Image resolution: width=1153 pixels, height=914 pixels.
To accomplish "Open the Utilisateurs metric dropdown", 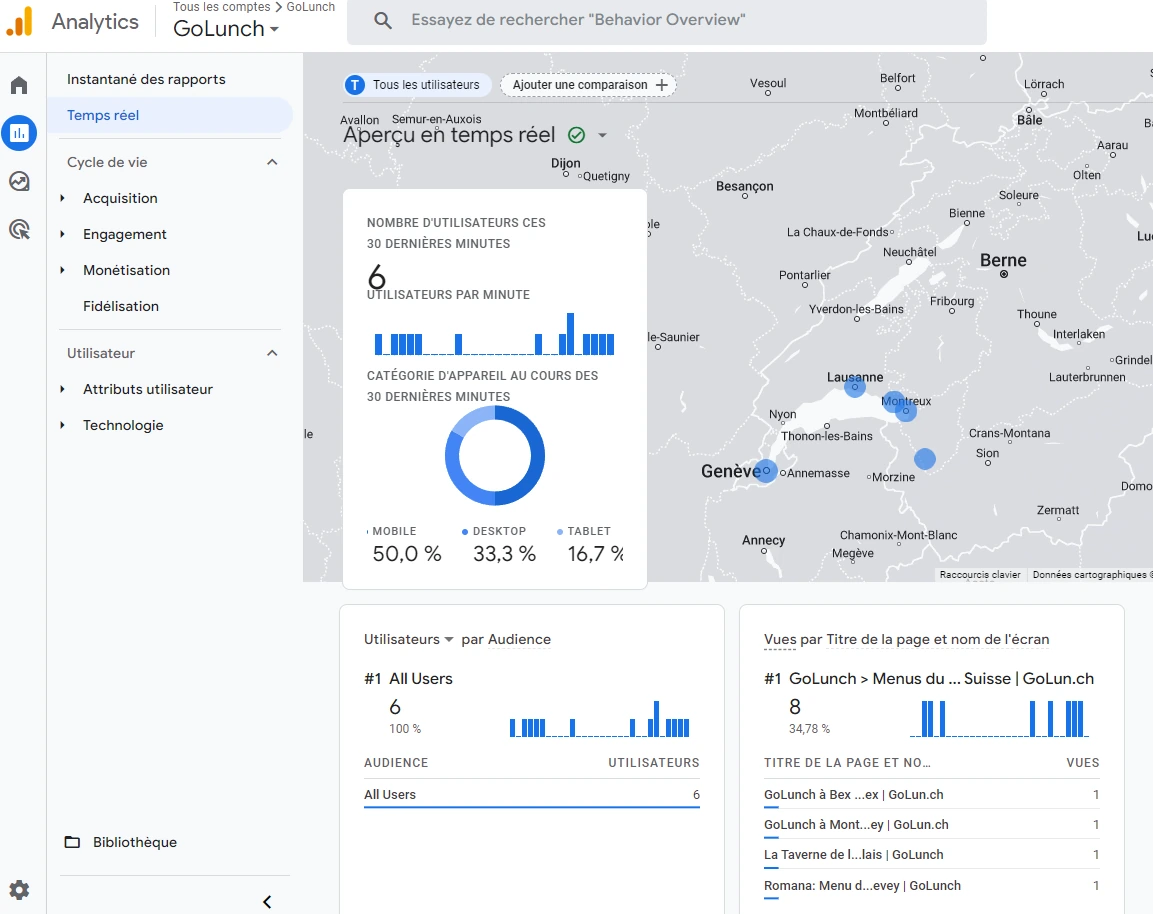I will coord(409,639).
